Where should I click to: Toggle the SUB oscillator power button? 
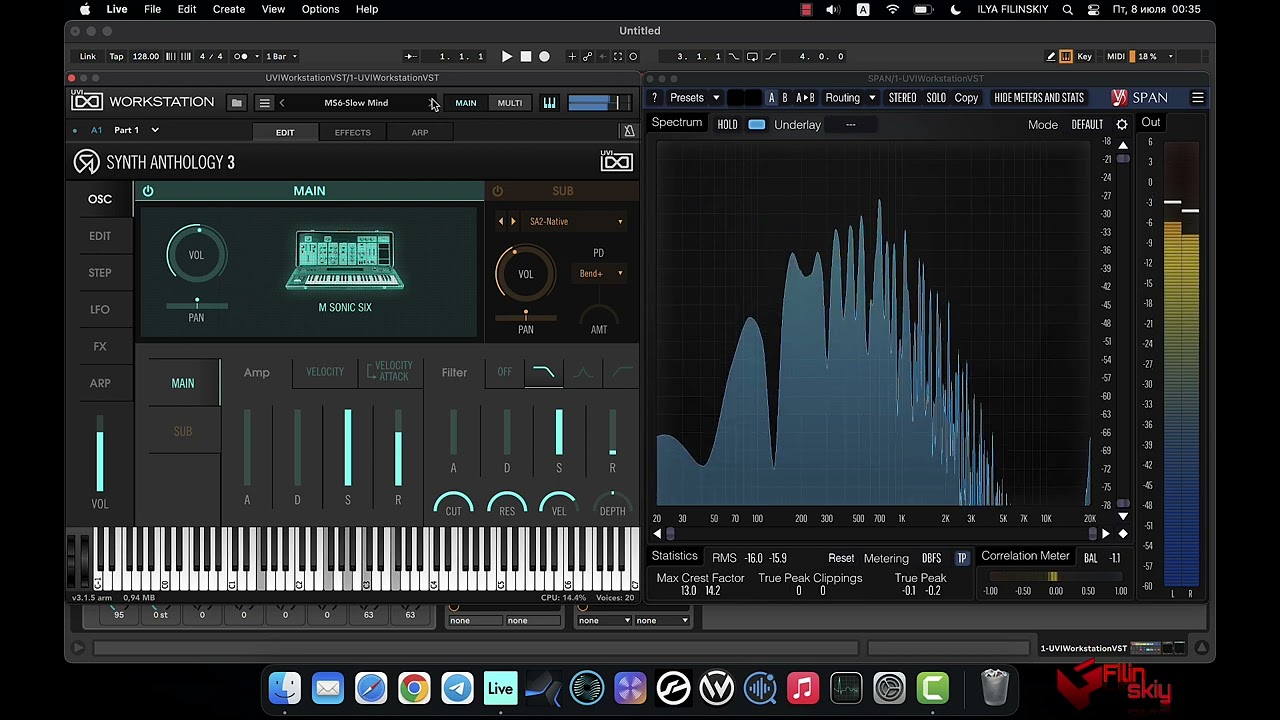(497, 191)
